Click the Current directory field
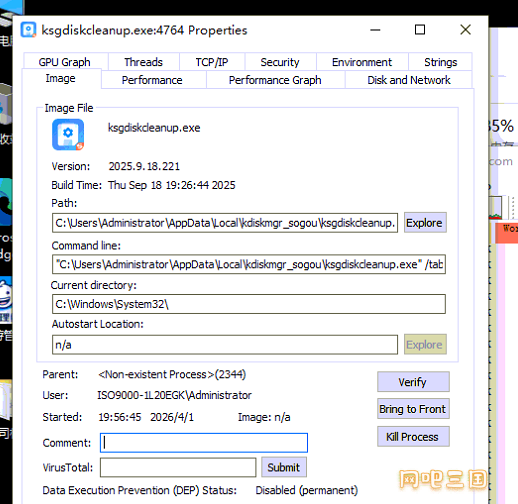The width and height of the screenshot is (518, 504). pyautogui.click(x=249, y=304)
